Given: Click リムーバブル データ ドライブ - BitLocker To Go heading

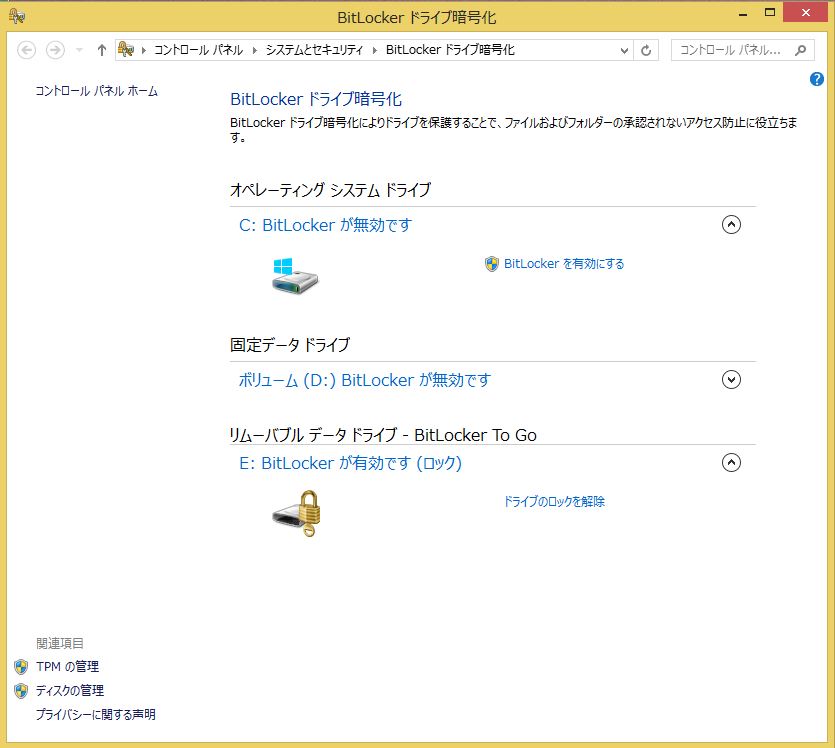Looking at the screenshot, I should coord(383,435).
